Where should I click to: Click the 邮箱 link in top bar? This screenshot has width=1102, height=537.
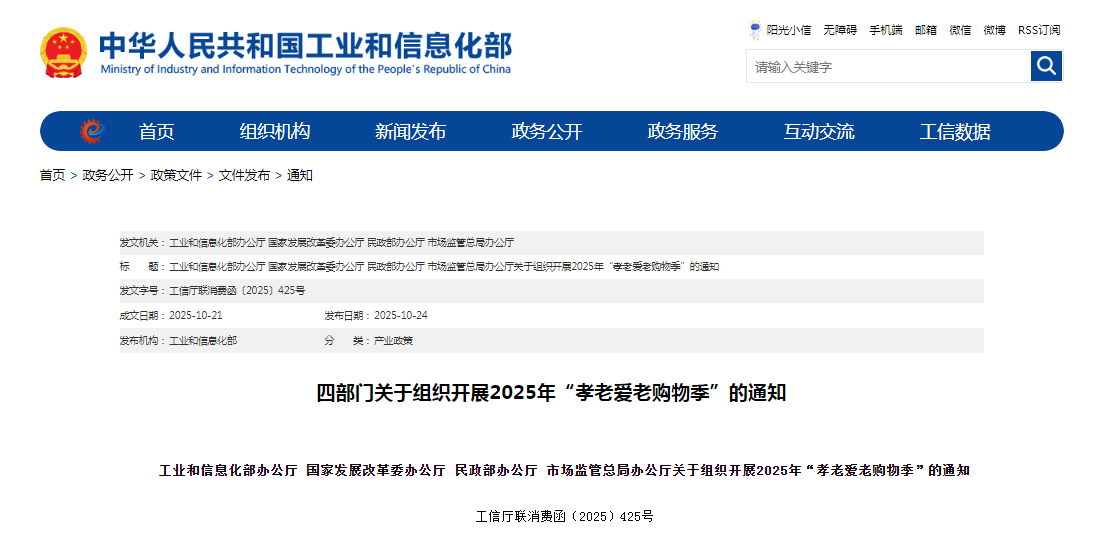(x=926, y=30)
